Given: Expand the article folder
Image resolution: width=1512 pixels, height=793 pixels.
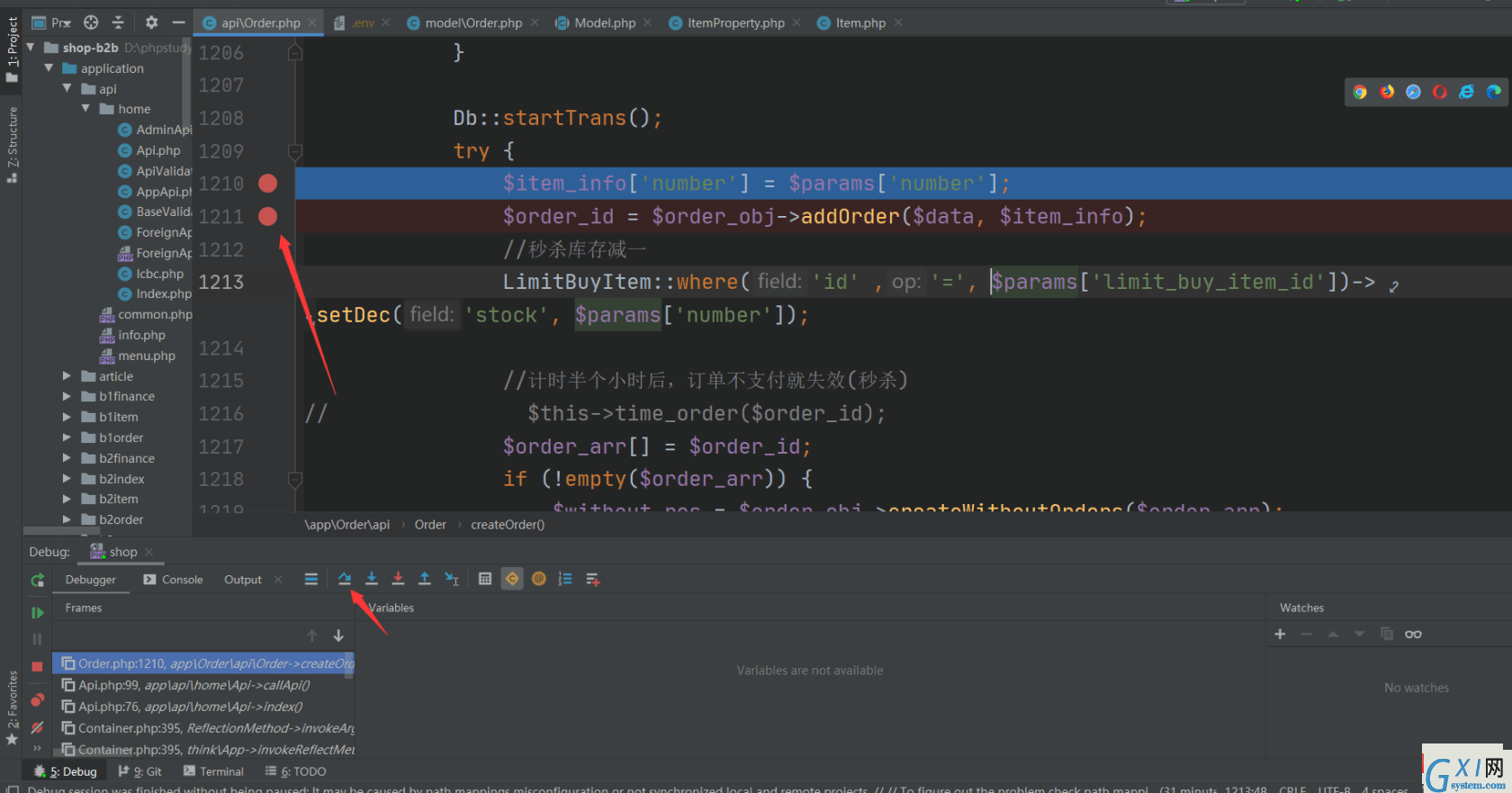Looking at the screenshot, I should point(67,376).
